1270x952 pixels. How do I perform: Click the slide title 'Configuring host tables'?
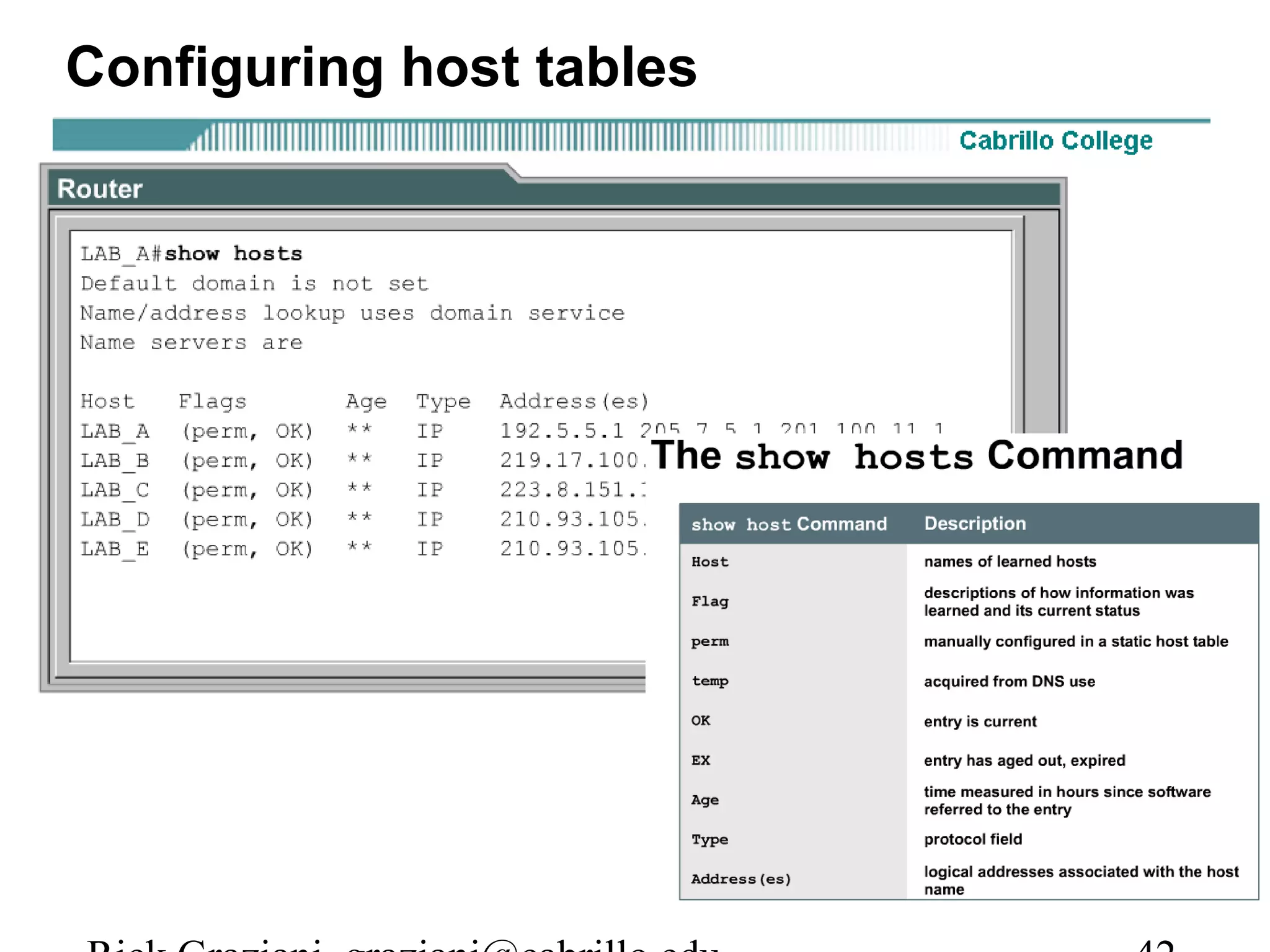pyautogui.click(x=381, y=68)
